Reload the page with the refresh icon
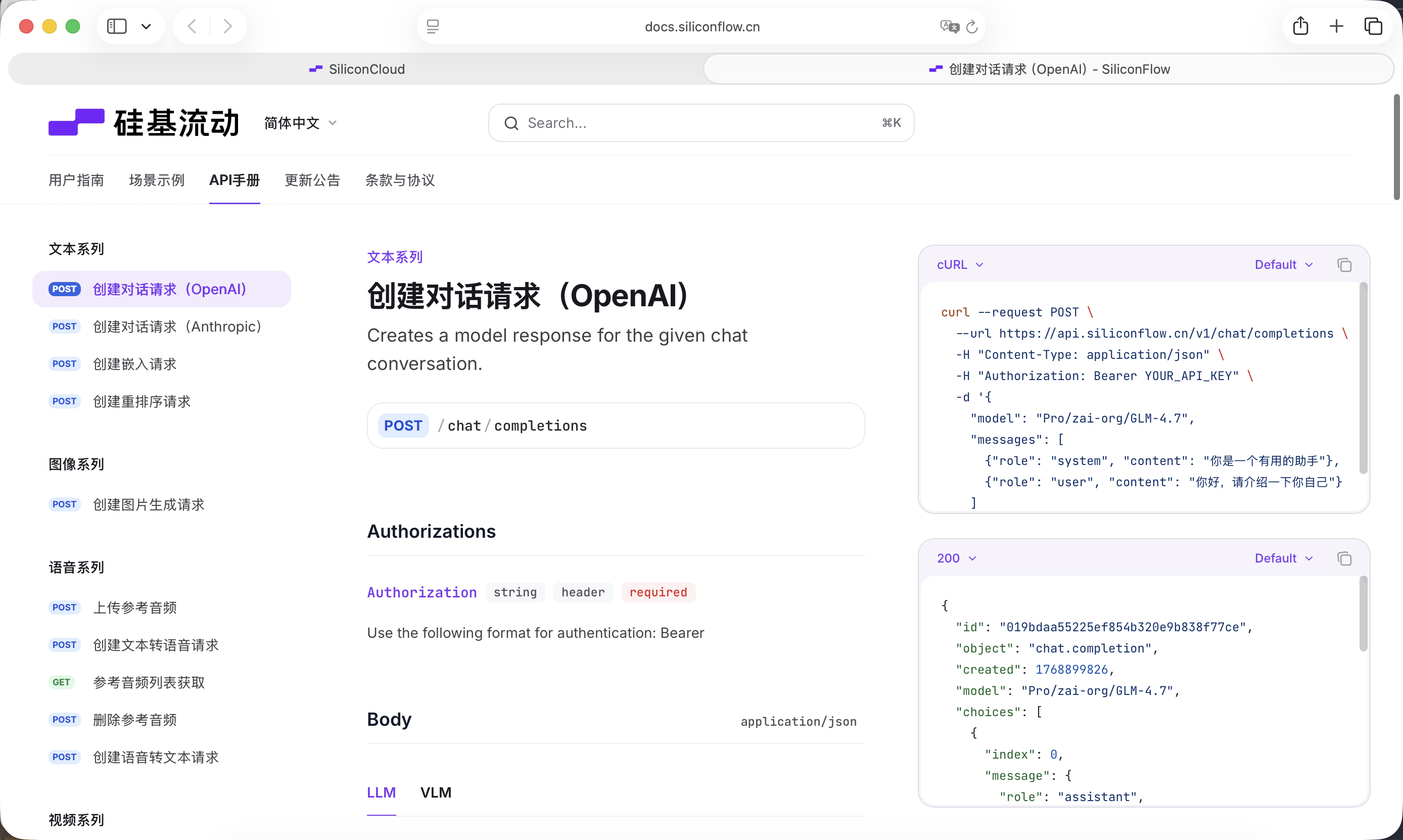Image resolution: width=1403 pixels, height=840 pixels. 972,27
